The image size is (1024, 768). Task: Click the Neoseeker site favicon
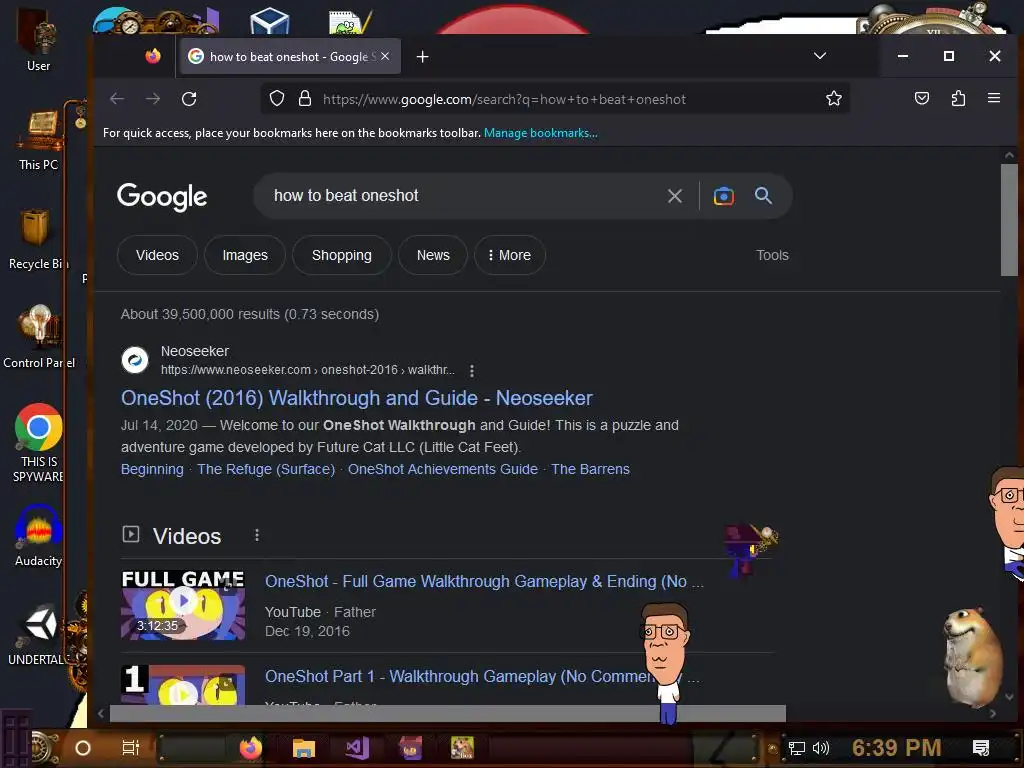point(135,360)
